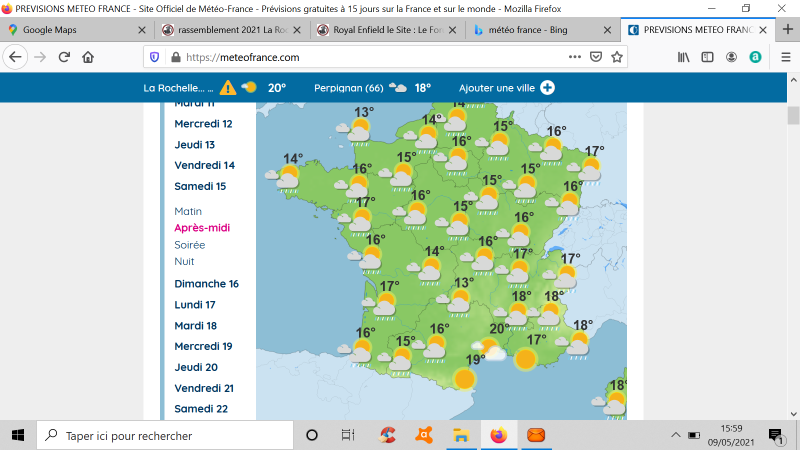Screen dimensions: 800x450
Task: Select forecast day Mardi 18
Action: [195, 326]
